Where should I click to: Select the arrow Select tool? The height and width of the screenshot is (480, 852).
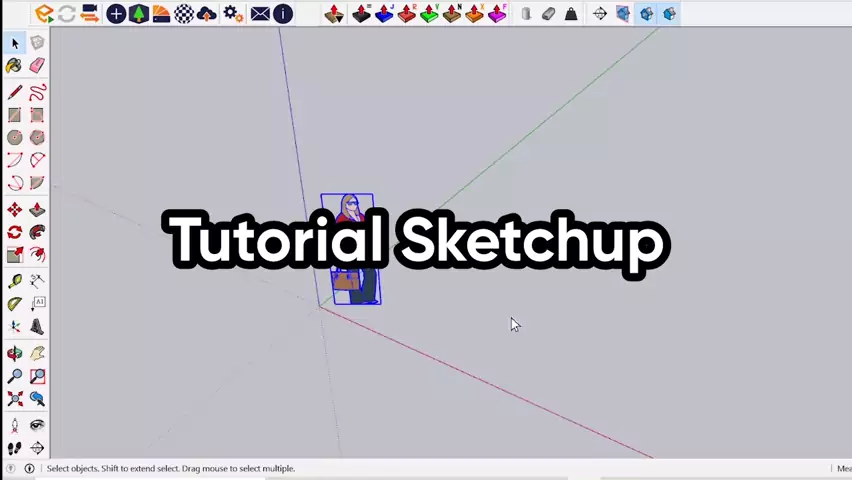[x=14, y=43]
